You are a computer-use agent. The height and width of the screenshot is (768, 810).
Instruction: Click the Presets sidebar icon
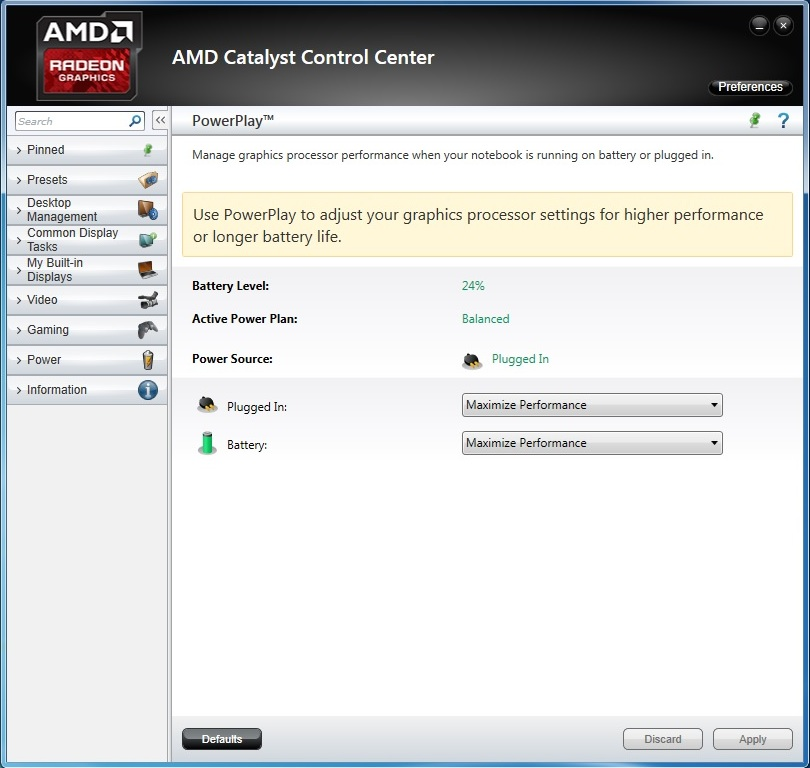[148, 180]
